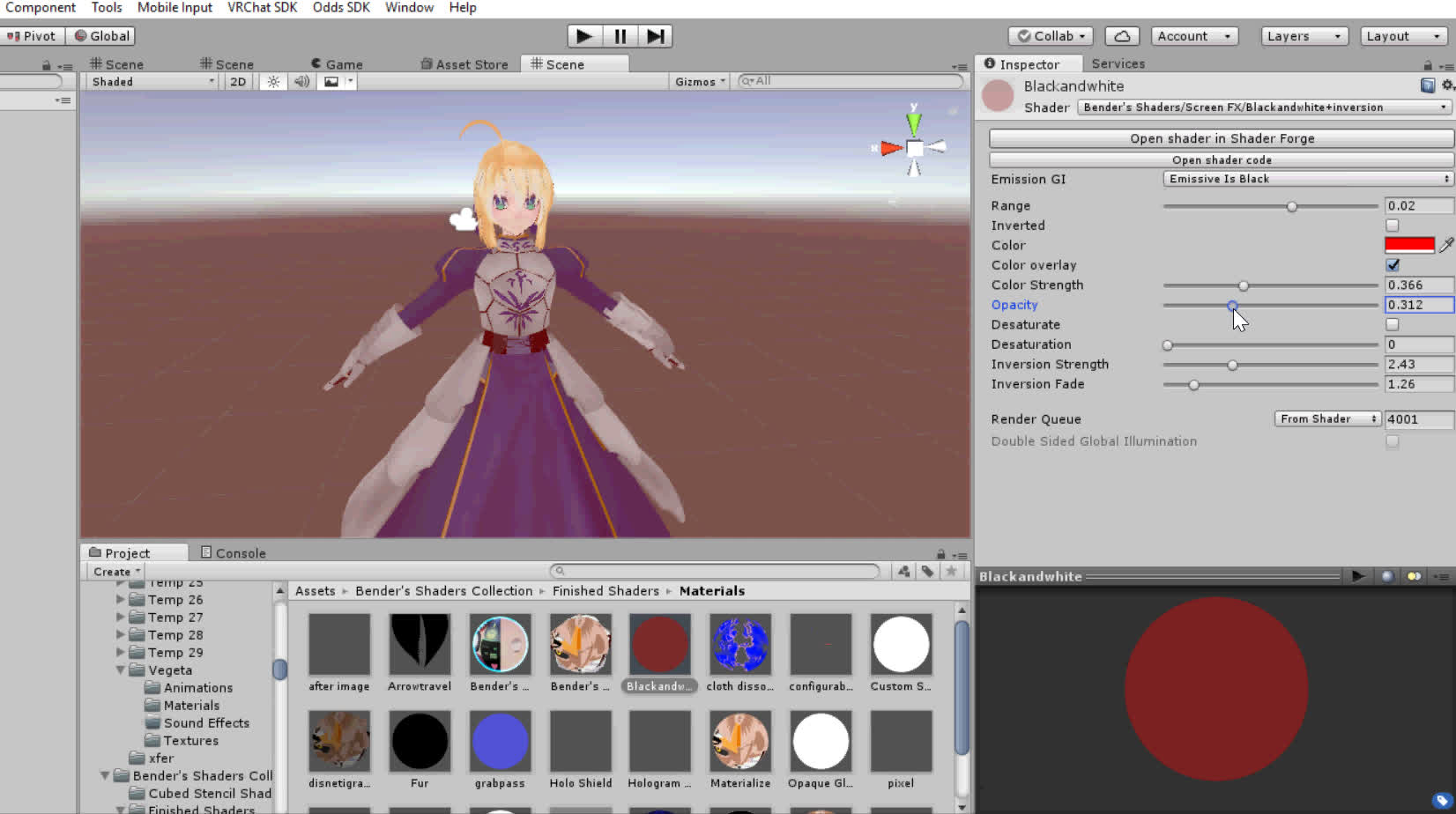Enable the Desaturate checkbox
The height and width of the screenshot is (814, 1456).
(x=1393, y=324)
